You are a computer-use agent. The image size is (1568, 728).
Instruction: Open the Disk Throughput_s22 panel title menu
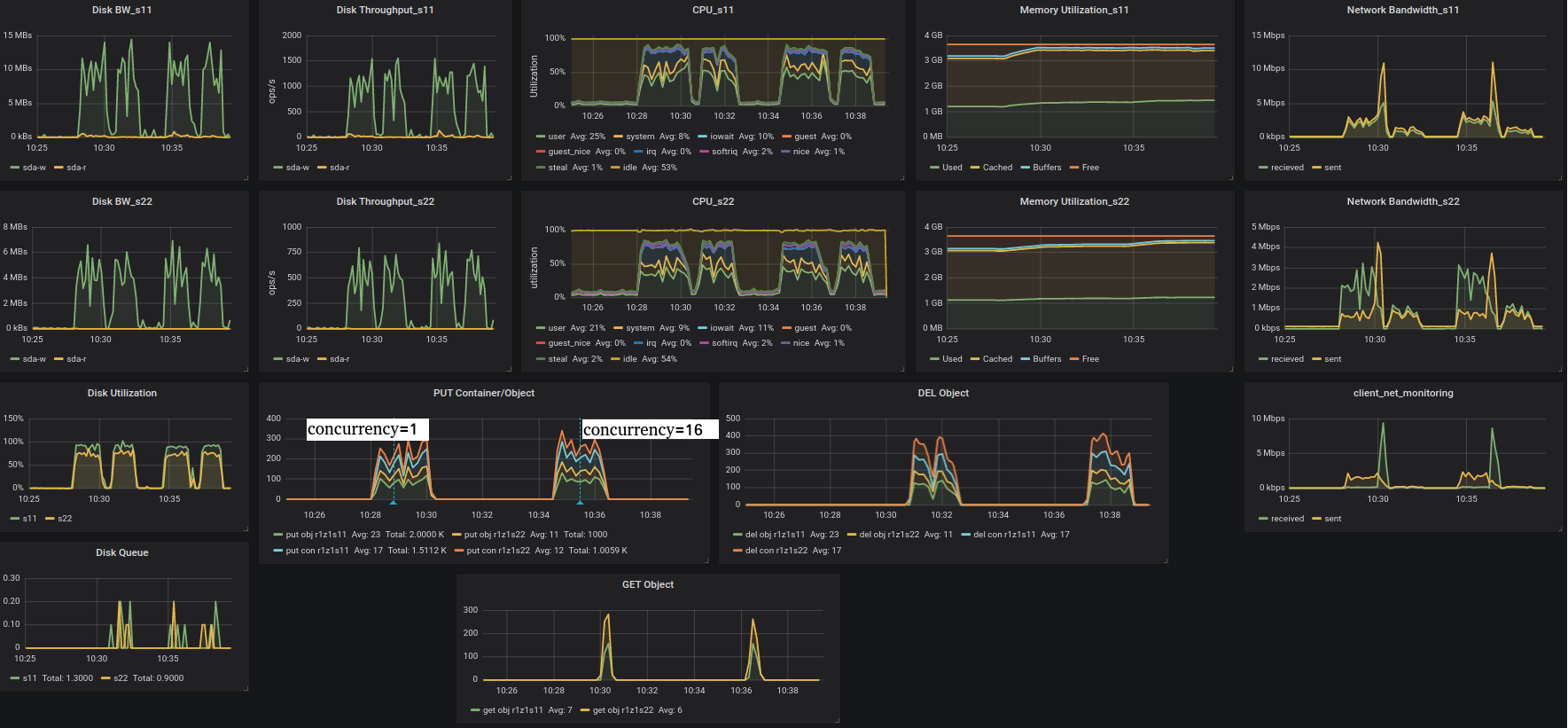click(386, 201)
